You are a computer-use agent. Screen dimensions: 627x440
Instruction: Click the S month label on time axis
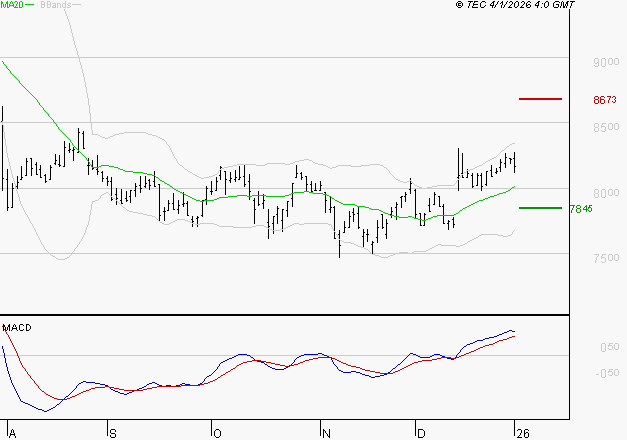(x=113, y=434)
